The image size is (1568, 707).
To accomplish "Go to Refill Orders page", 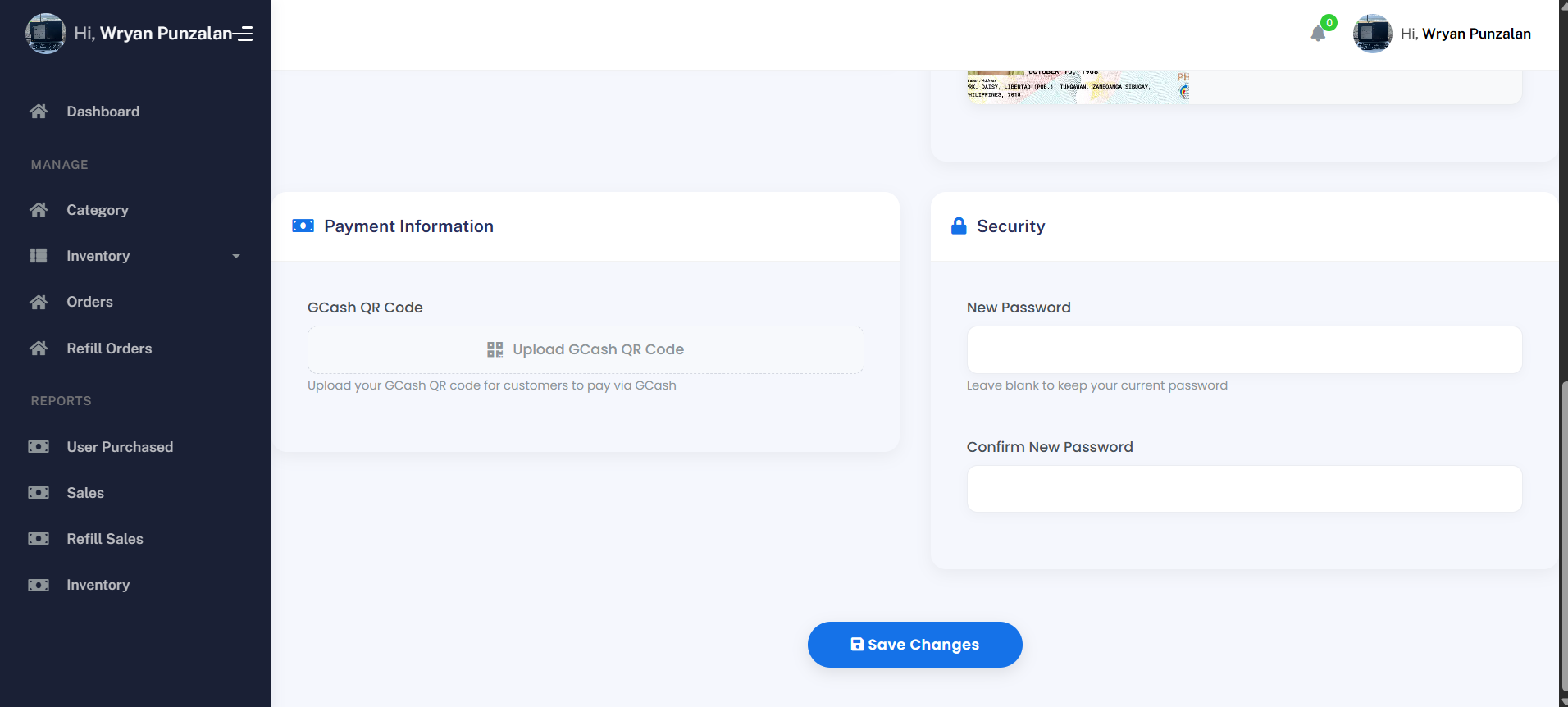I will click(109, 349).
